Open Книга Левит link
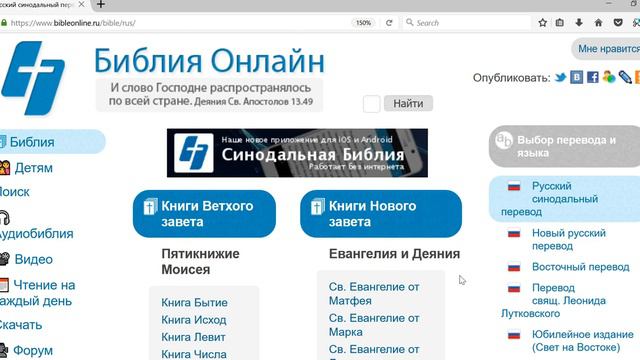 (x=193, y=337)
